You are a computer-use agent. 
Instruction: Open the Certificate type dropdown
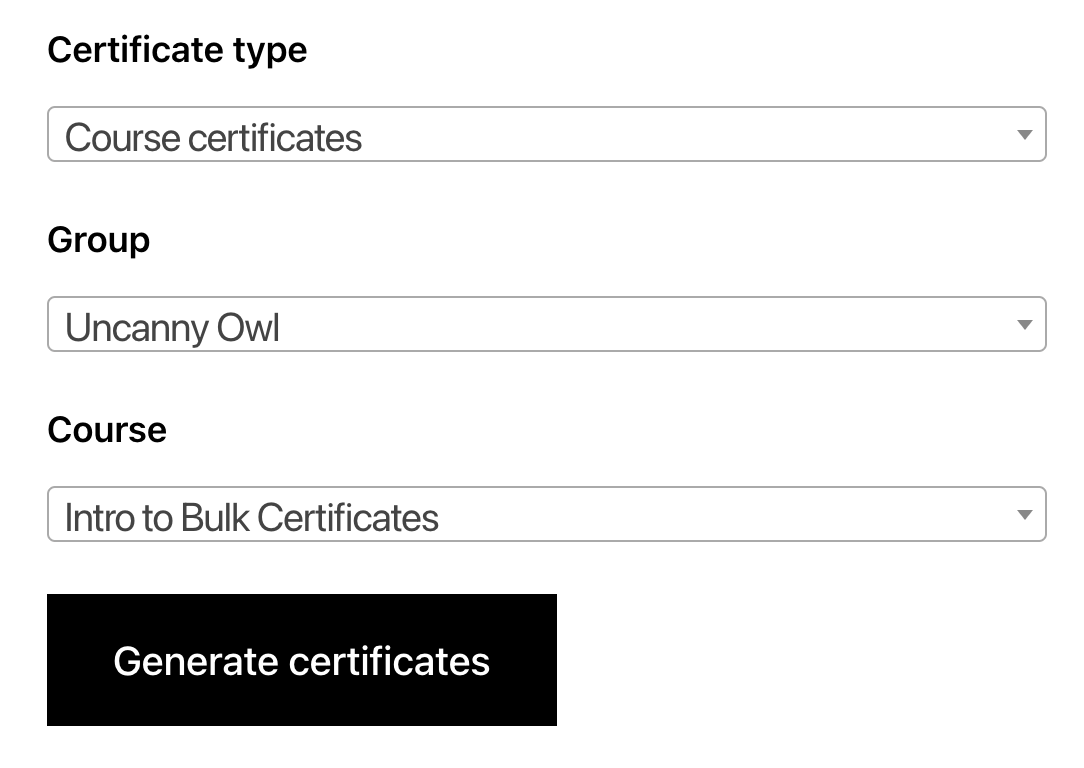tap(546, 135)
